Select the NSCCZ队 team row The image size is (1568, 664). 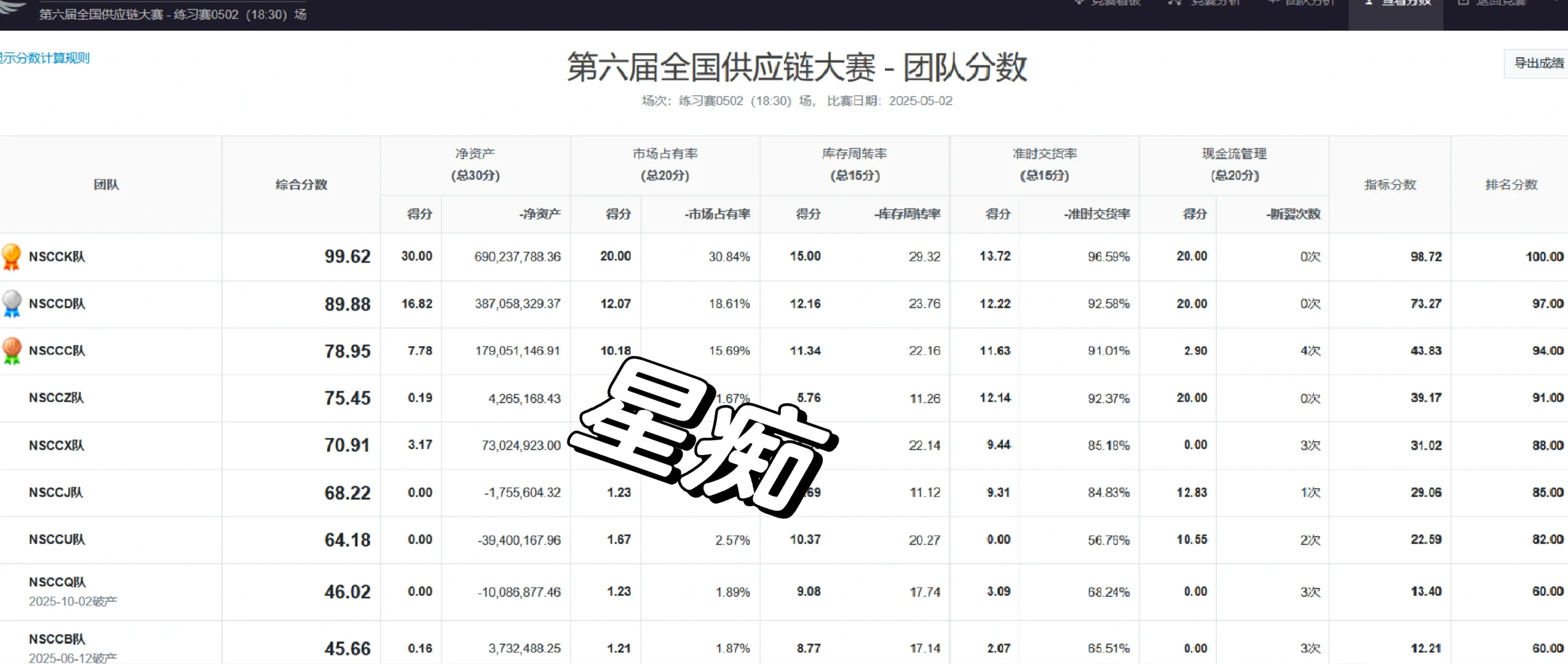[57, 398]
